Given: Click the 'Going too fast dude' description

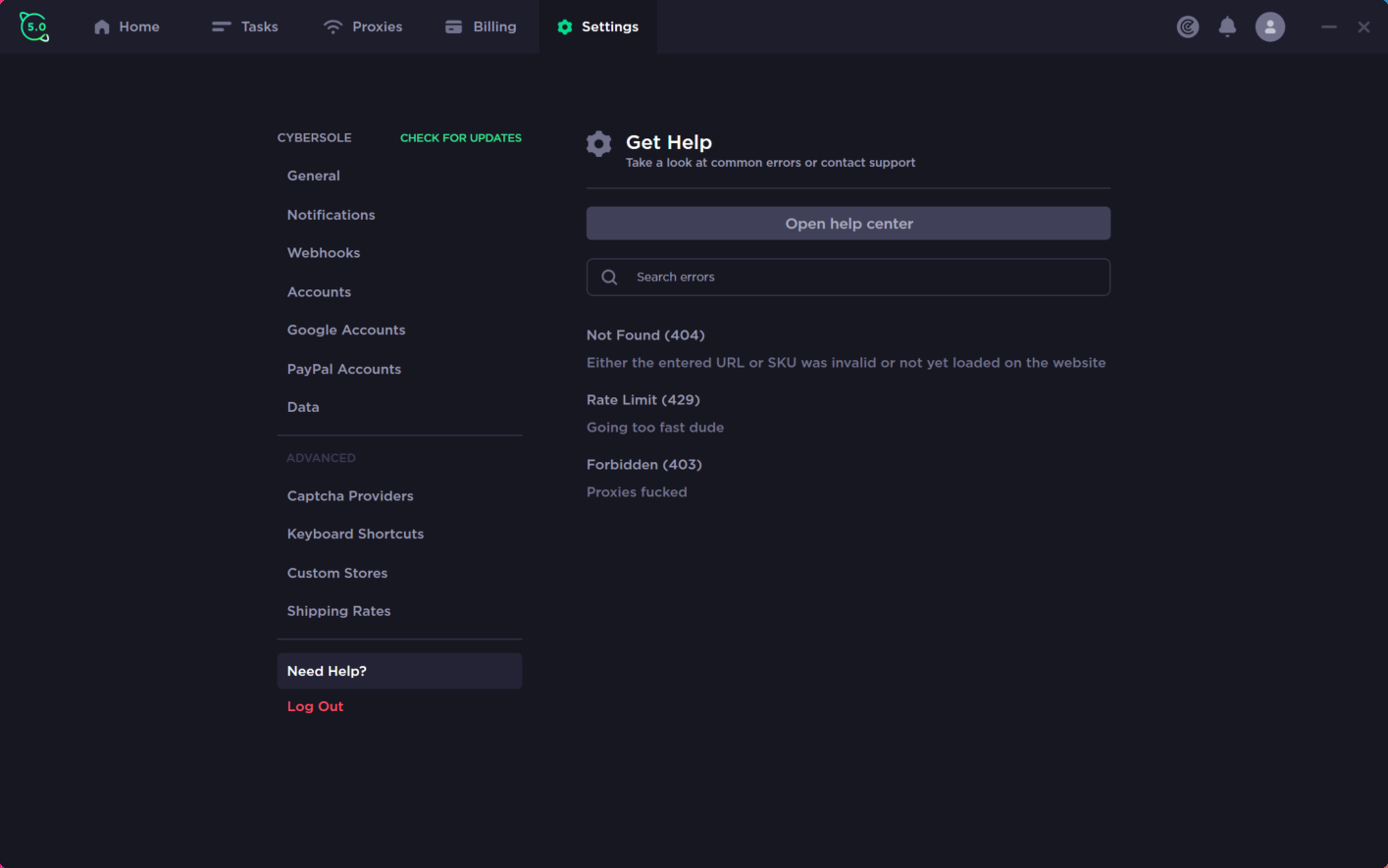Looking at the screenshot, I should (x=655, y=428).
